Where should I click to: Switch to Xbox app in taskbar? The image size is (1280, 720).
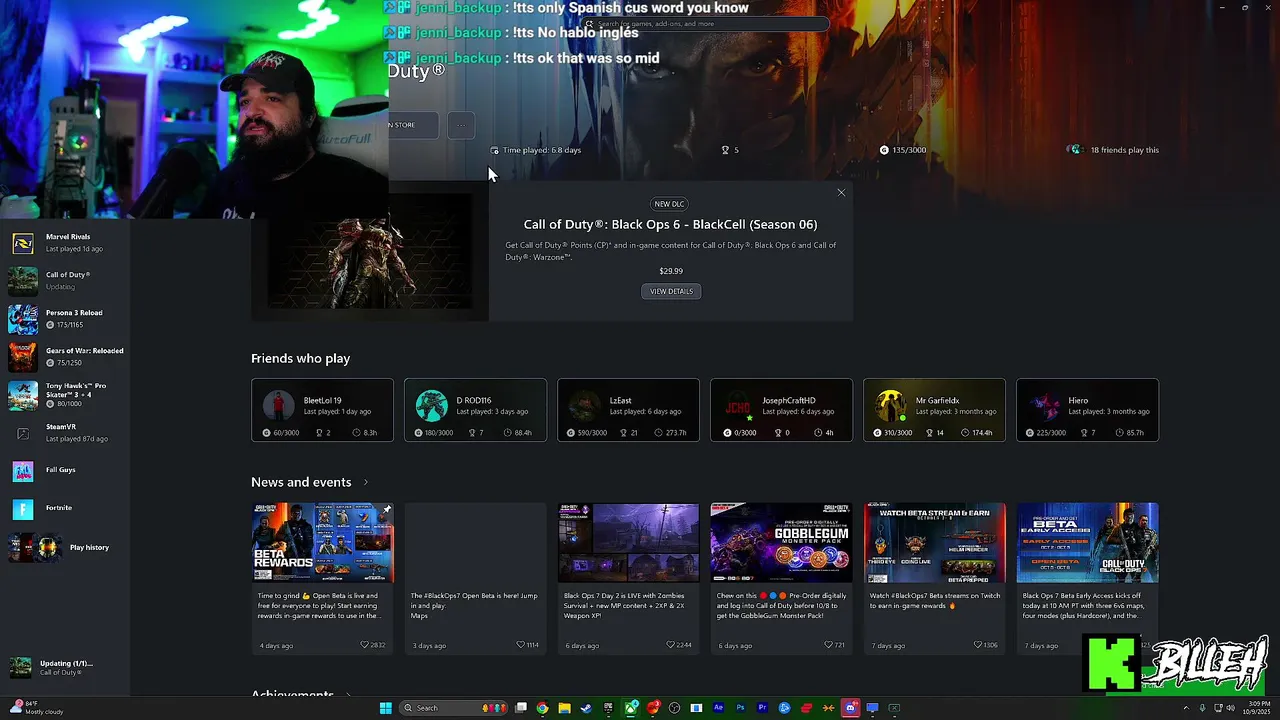click(632, 708)
